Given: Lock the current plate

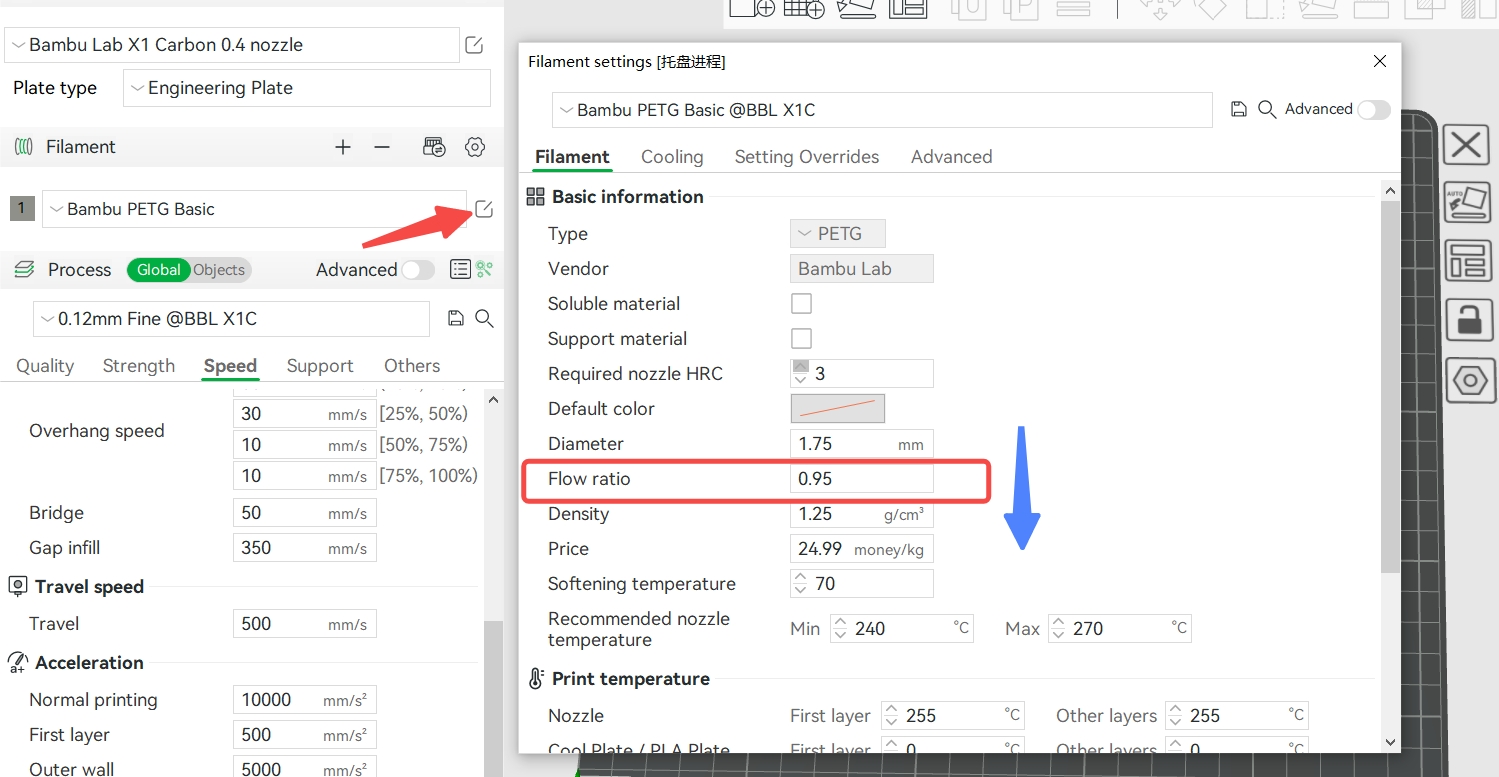Looking at the screenshot, I should [1467, 321].
